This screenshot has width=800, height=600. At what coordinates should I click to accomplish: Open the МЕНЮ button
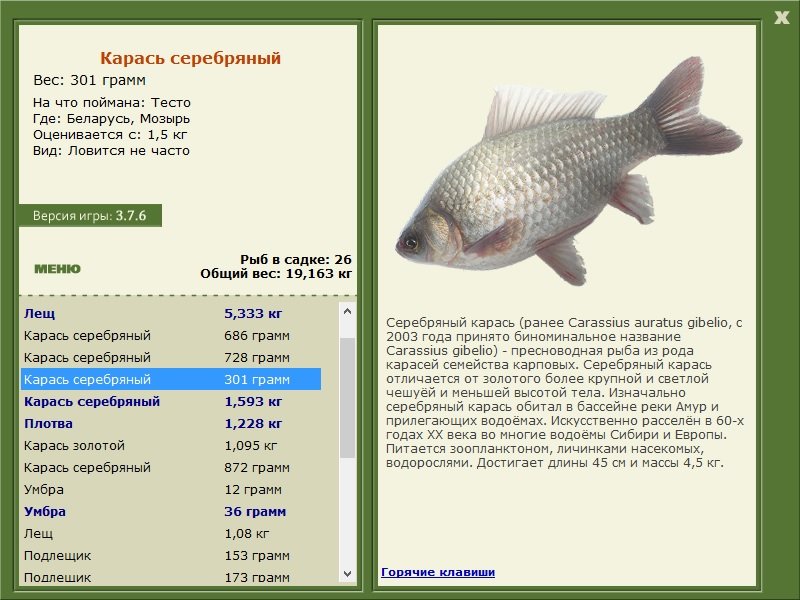coord(57,269)
